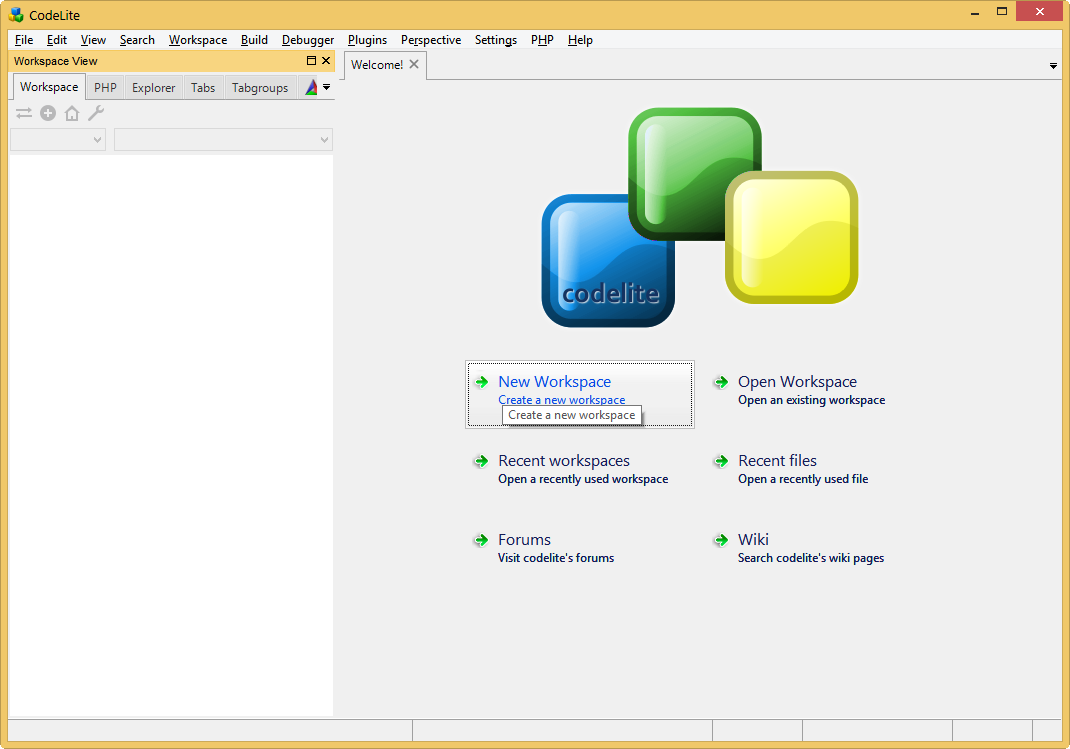The height and width of the screenshot is (749, 1070).
Task: Open the wrench settings icon
Action: click(x=96, y=113)
